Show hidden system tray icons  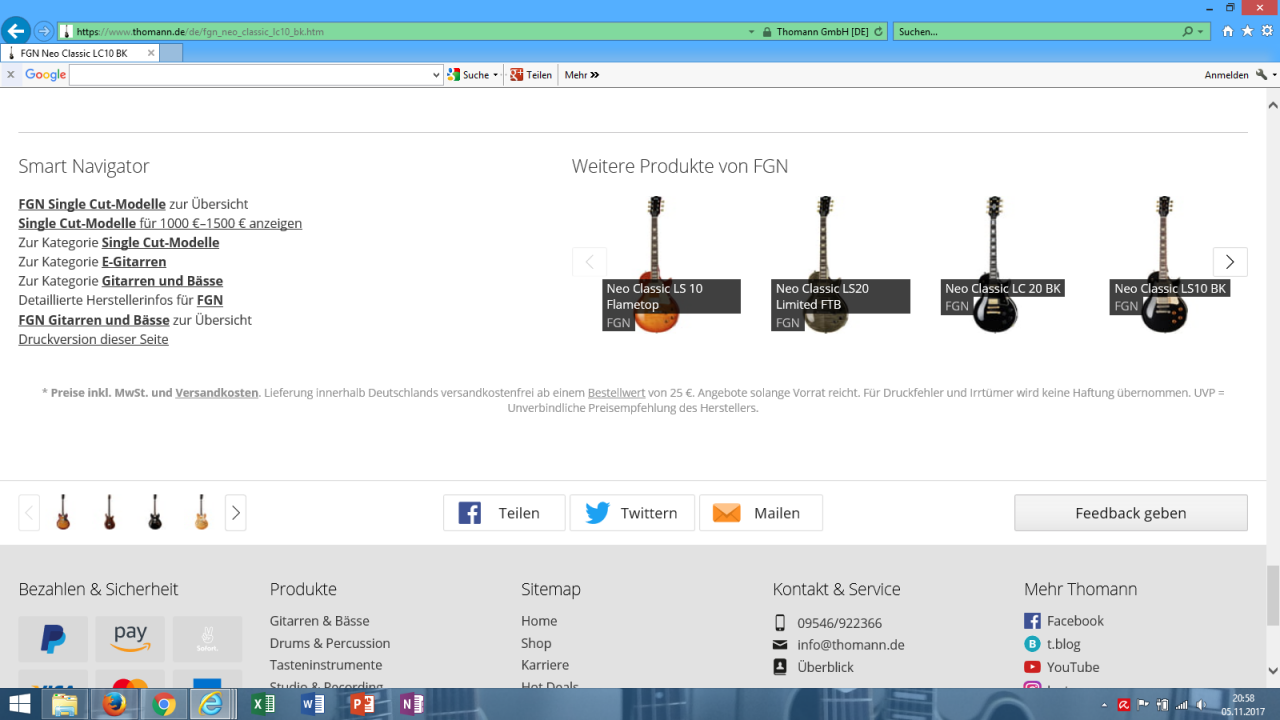(1104, 705)
